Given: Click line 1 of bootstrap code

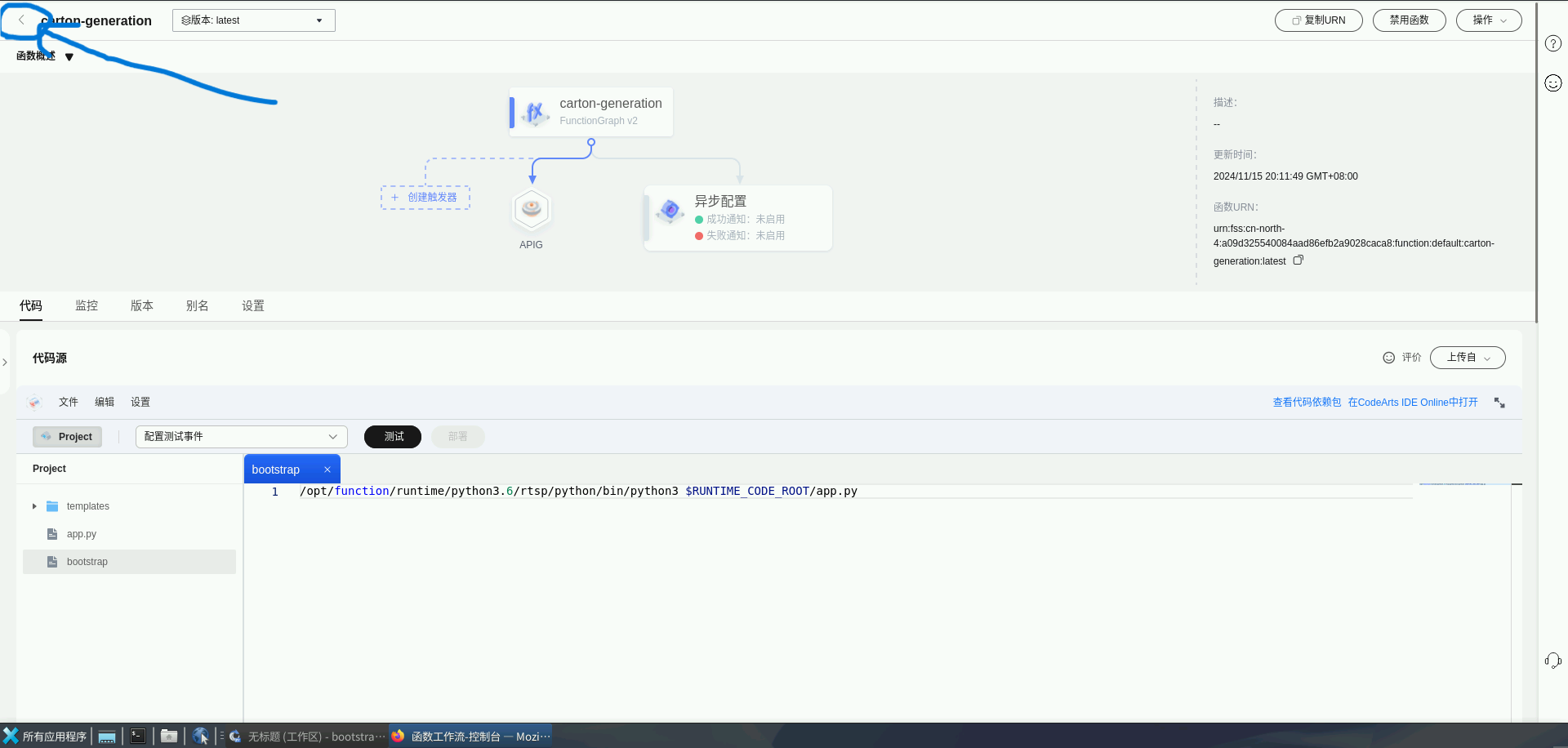Looking at the screenshot, I should point(578,491).
